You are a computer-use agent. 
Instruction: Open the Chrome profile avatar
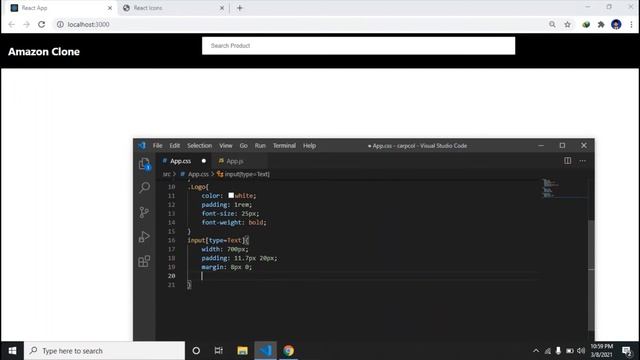[616, 24]
